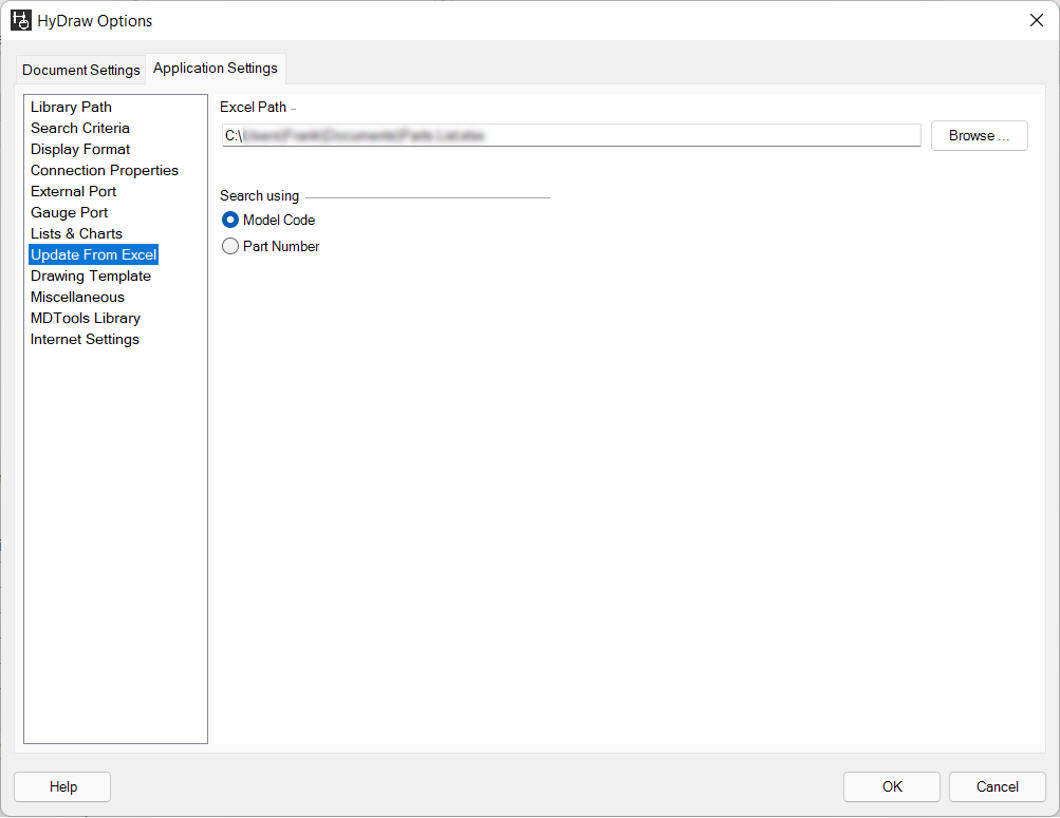Open Display Format settings
The width and height of the screenshot is (1060, 818).
click(x=79, y=149)
